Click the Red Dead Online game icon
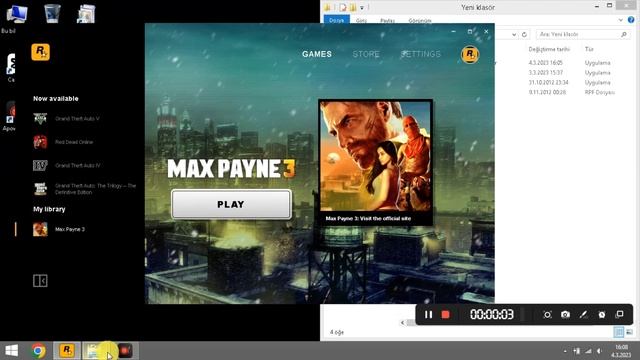This screenshot has width=640, height=360. (x=40, y=142)
